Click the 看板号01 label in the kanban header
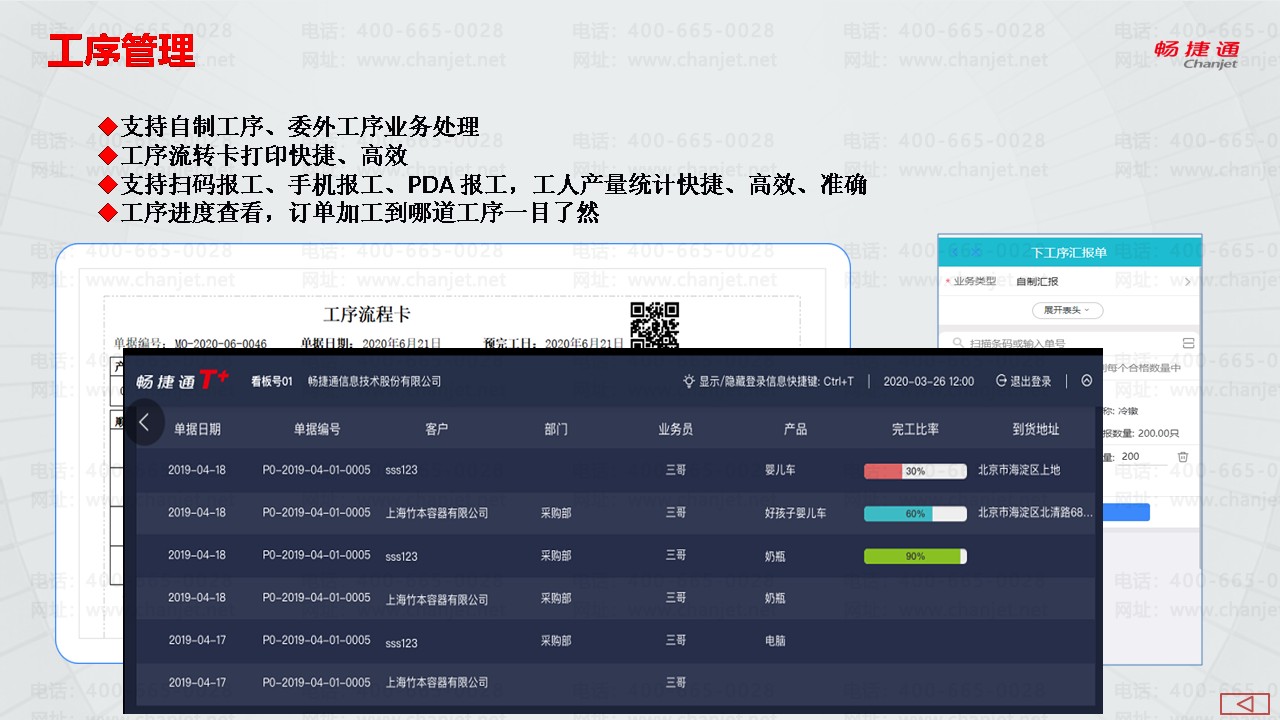The width and height of the screenshot is (1280, 720). click(271, 381)
